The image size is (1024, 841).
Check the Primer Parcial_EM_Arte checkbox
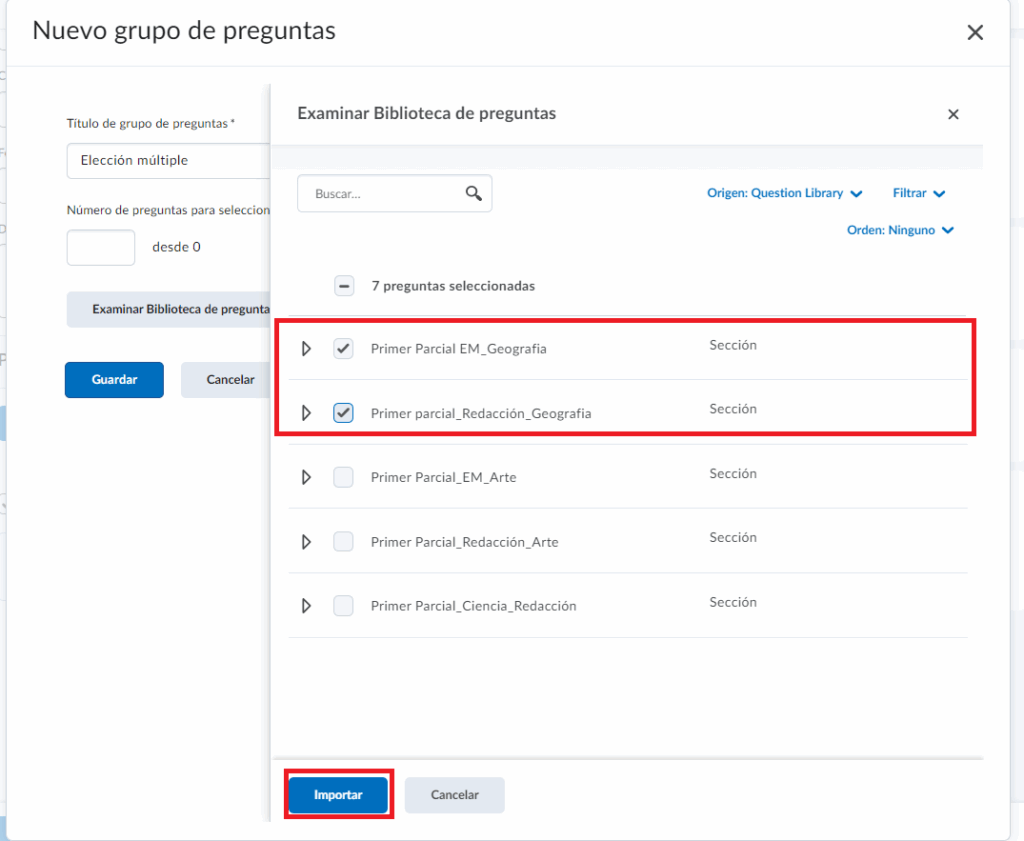343,477
